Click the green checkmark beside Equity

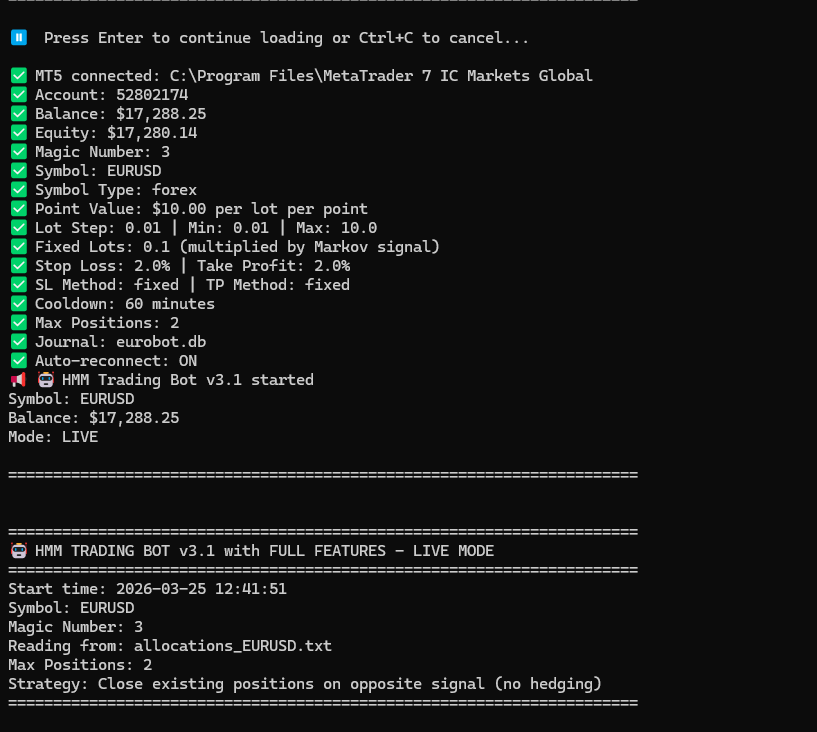coord(19,133)
